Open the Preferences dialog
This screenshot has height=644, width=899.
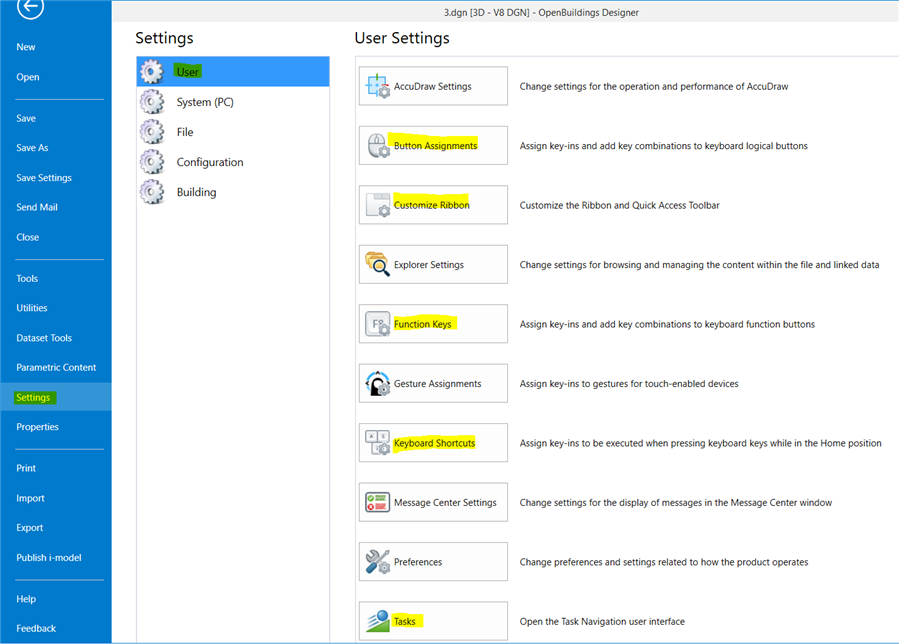(433, 561)
